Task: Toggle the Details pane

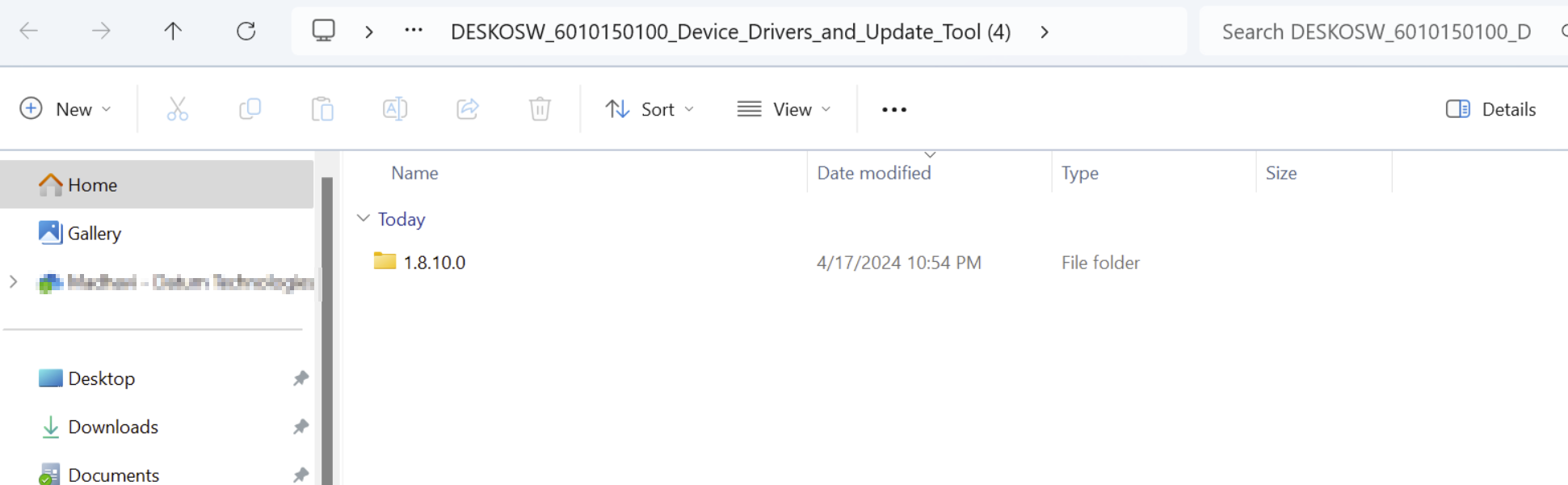Action: pos(1490,109)
